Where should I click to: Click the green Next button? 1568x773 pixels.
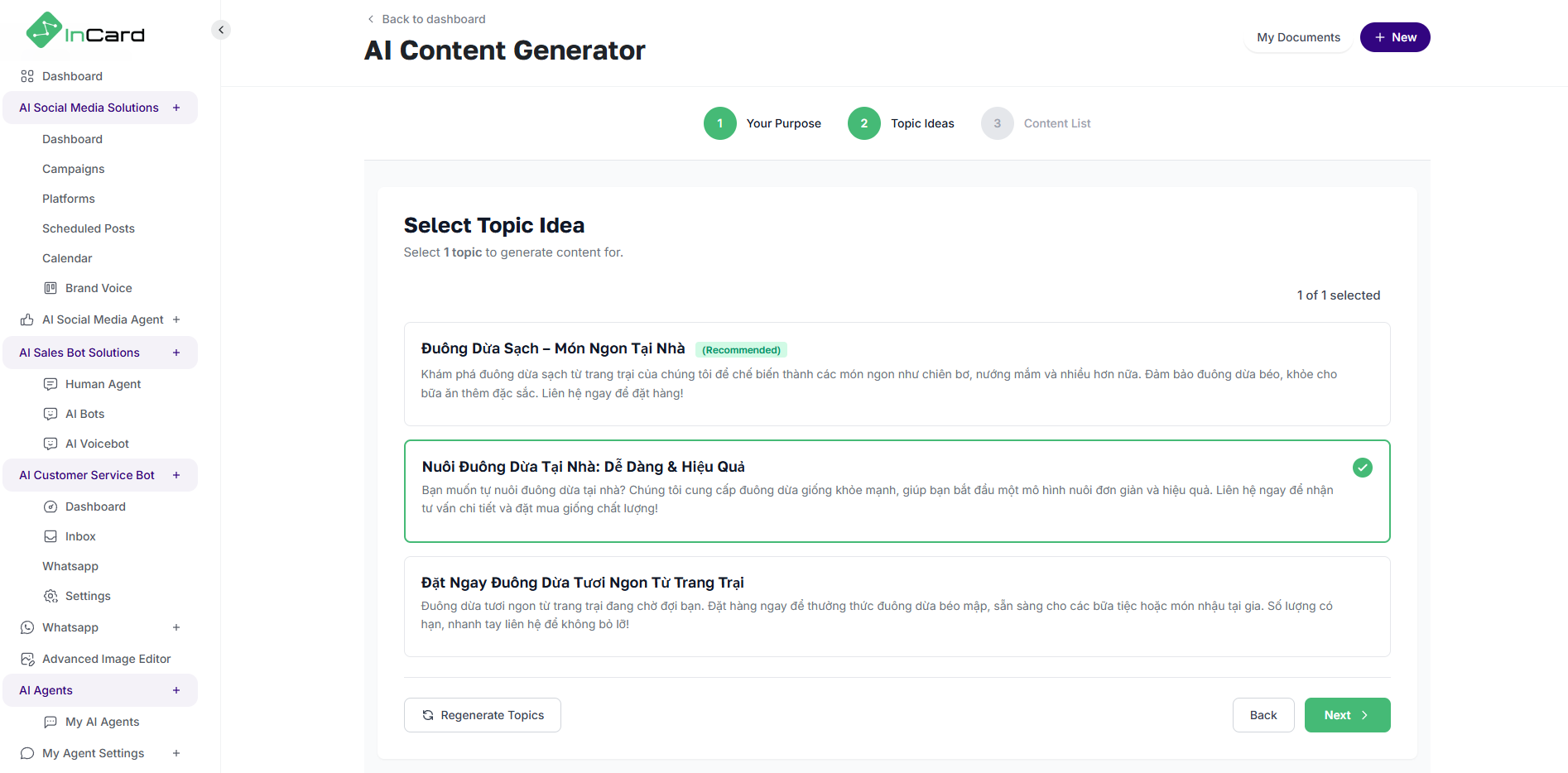[1347, 715]
